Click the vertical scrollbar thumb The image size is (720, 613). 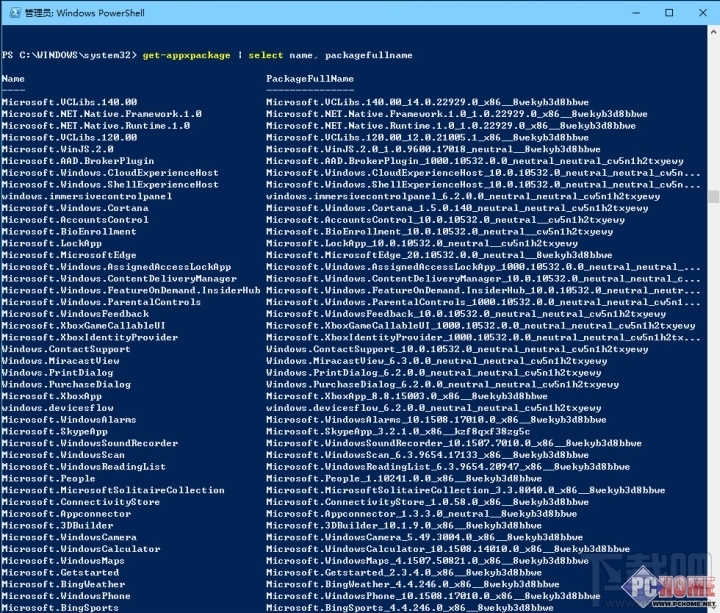point(713,198)
